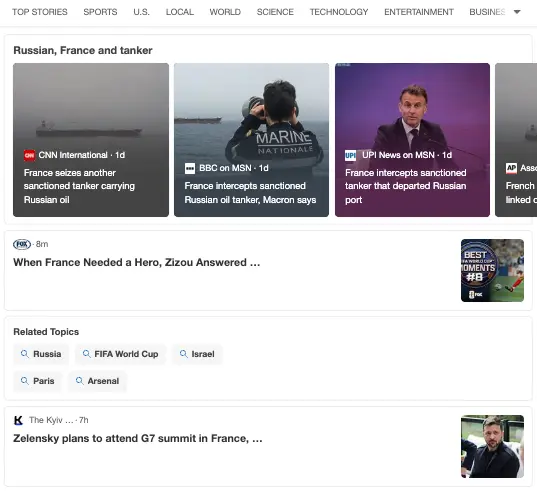Click the search icon on Arsenal topic
The image size is (537, 491).
pyautogui.click(x=79, y=381)
